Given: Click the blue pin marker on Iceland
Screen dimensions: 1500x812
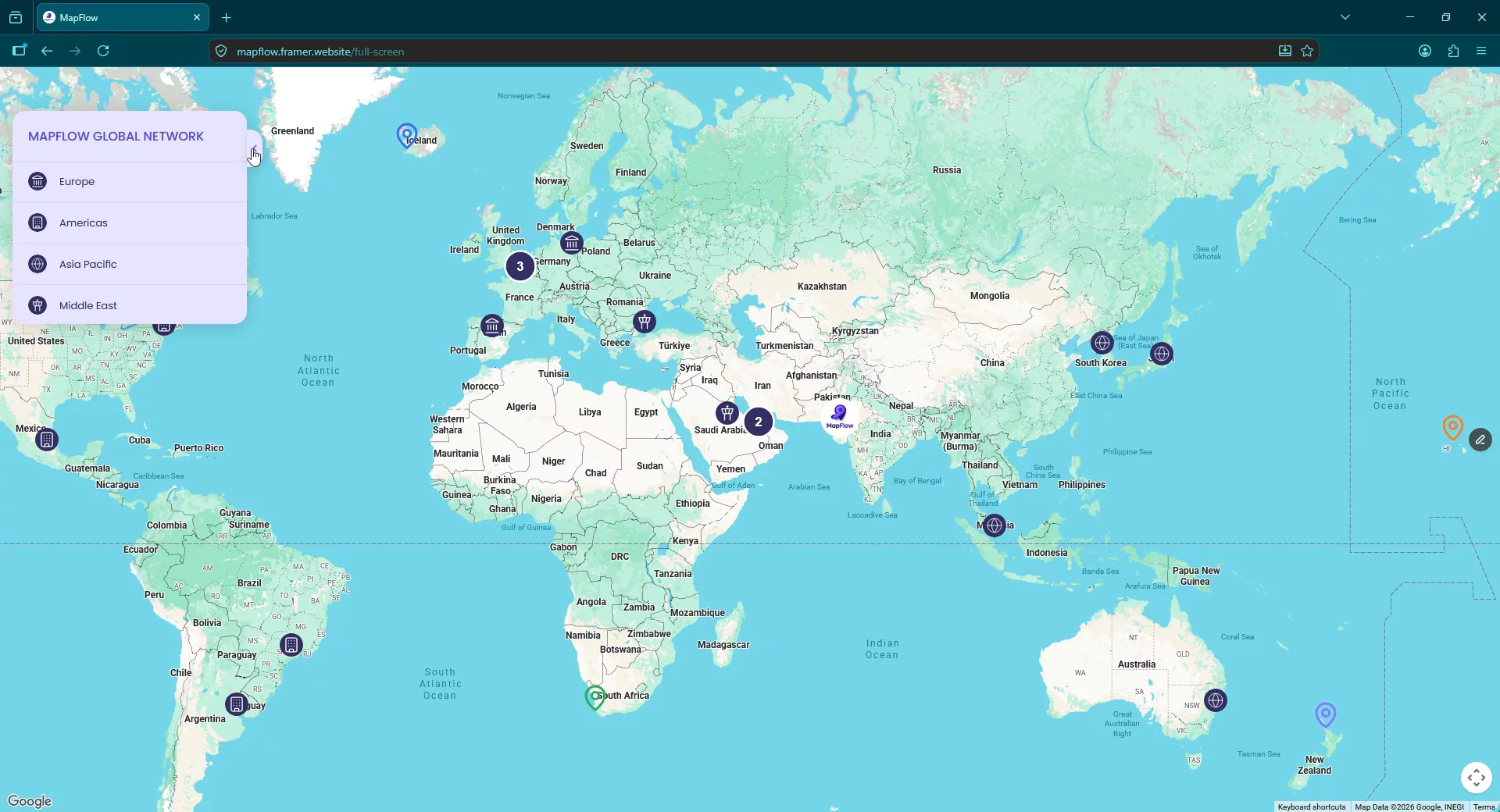Looking at the screenshot, I should [406, 136].
